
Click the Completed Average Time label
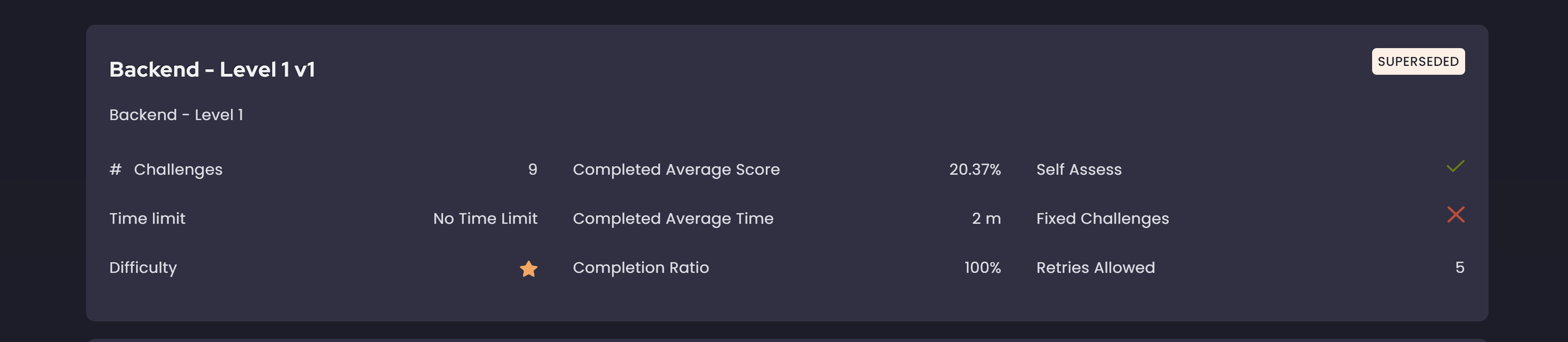pyautogui.click(x=673, y=219)
